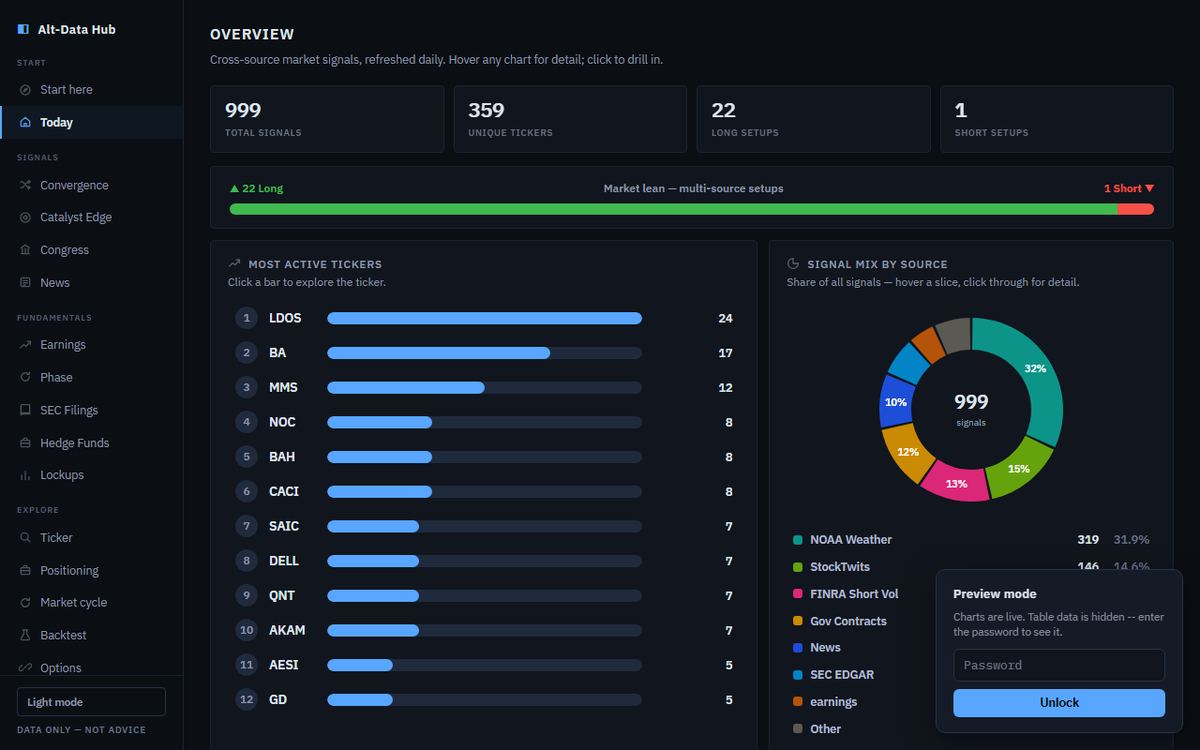1200x750 pixels.
Task: Click the NOAA Weather legend swatch
Action: [x=798, y=540]
